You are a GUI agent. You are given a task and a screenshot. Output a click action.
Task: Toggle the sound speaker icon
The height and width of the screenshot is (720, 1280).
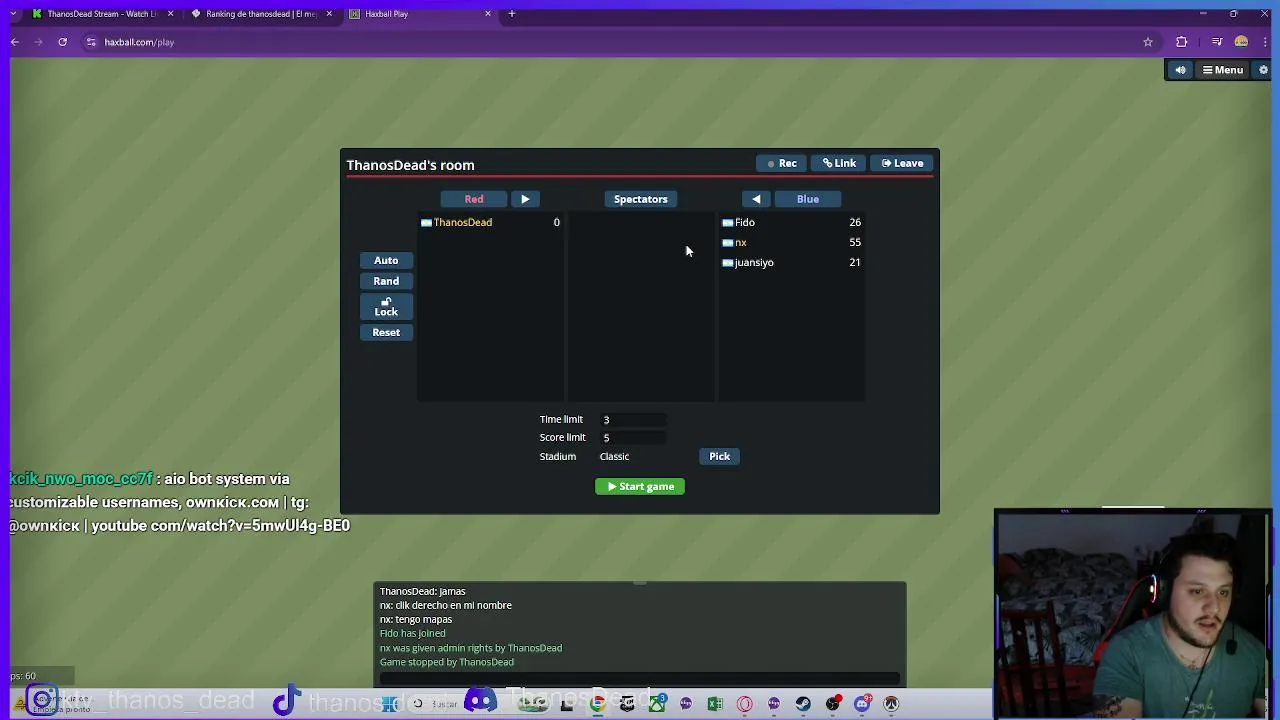pos(1180,70)
